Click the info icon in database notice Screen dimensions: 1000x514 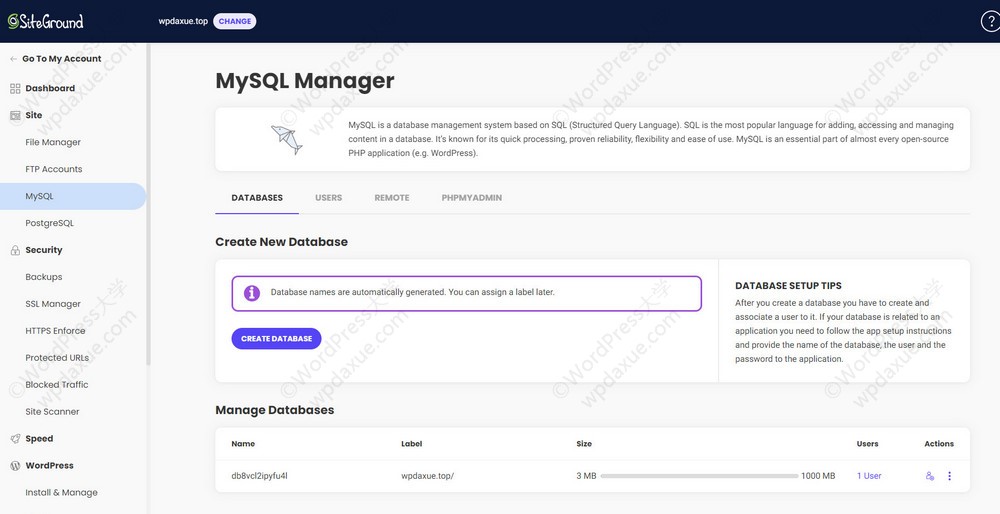[252, 293]
